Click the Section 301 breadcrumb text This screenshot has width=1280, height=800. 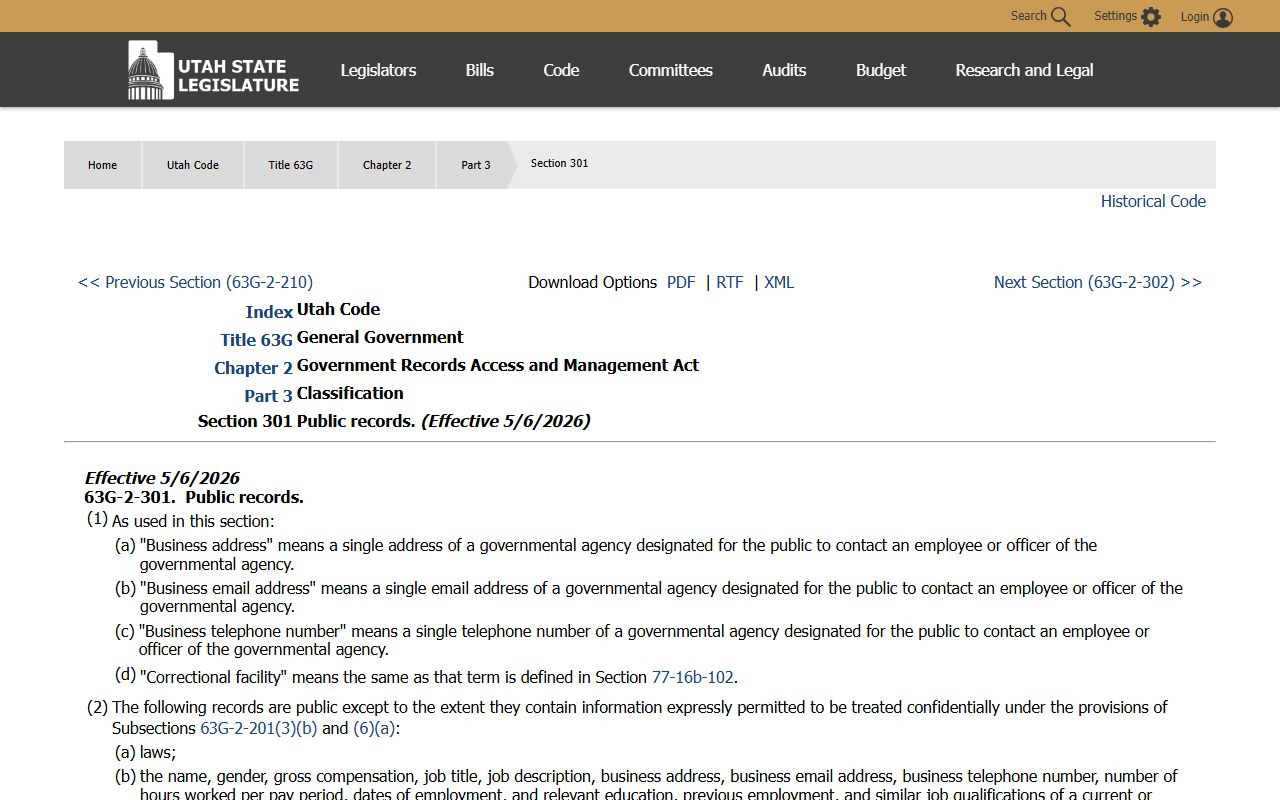click(559, 163)
